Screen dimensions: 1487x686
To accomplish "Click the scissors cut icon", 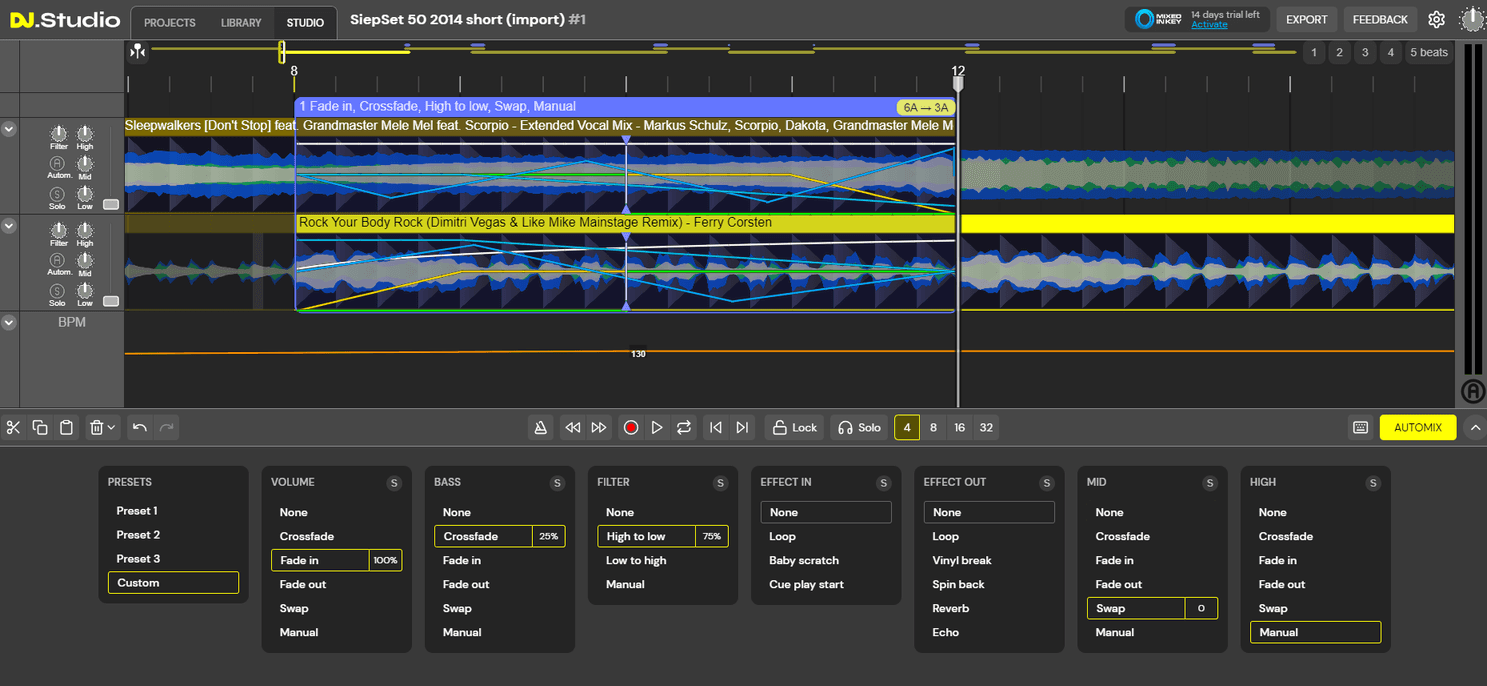I will click(x=13, y=428).
